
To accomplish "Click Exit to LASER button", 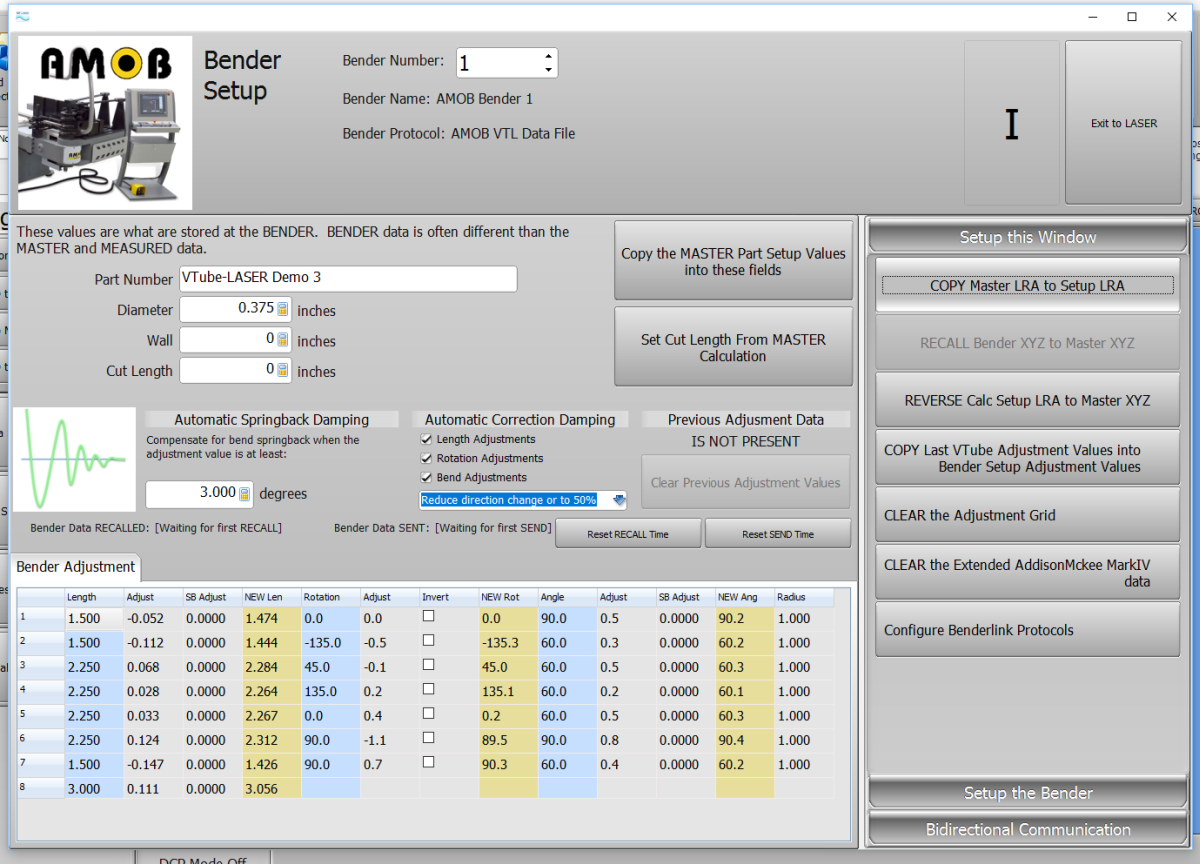I will click(x=1123, y=123).
